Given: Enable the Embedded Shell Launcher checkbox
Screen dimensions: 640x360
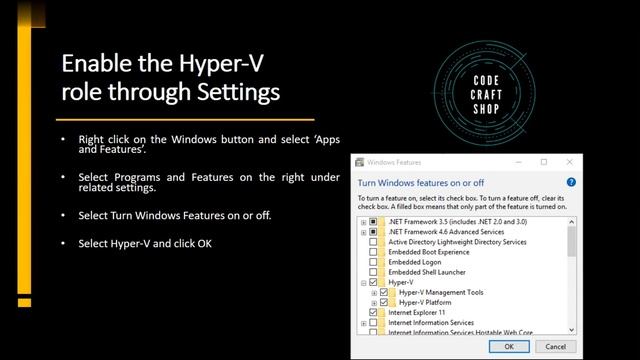Looking at the screenshot, I should [373, 272].
